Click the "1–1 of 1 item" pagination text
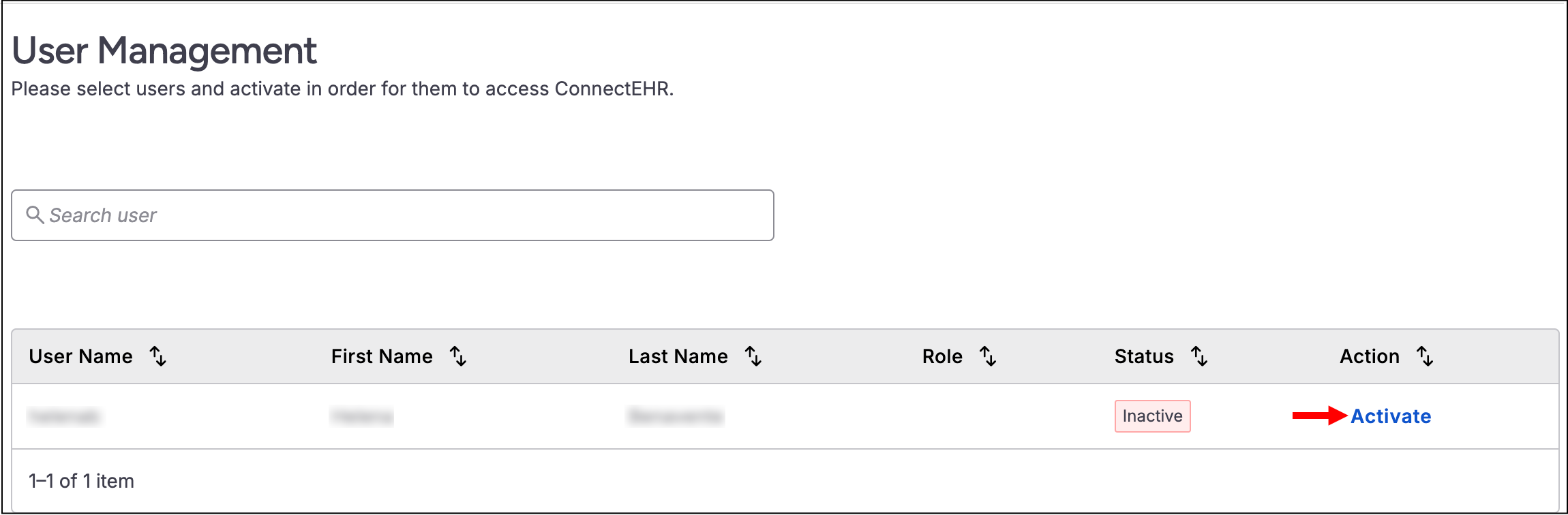Screen dimensions: 1568x515 [x=81, y=481]
